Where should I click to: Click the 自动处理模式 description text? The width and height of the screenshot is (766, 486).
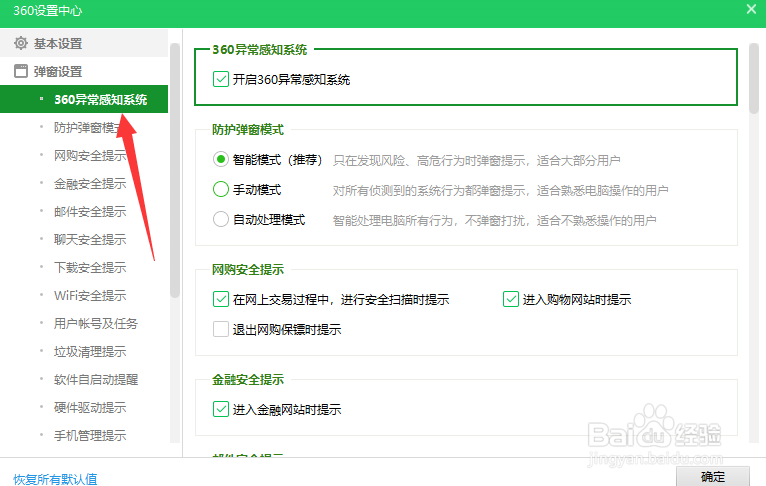pyautogui.click(x=494, y=220)
